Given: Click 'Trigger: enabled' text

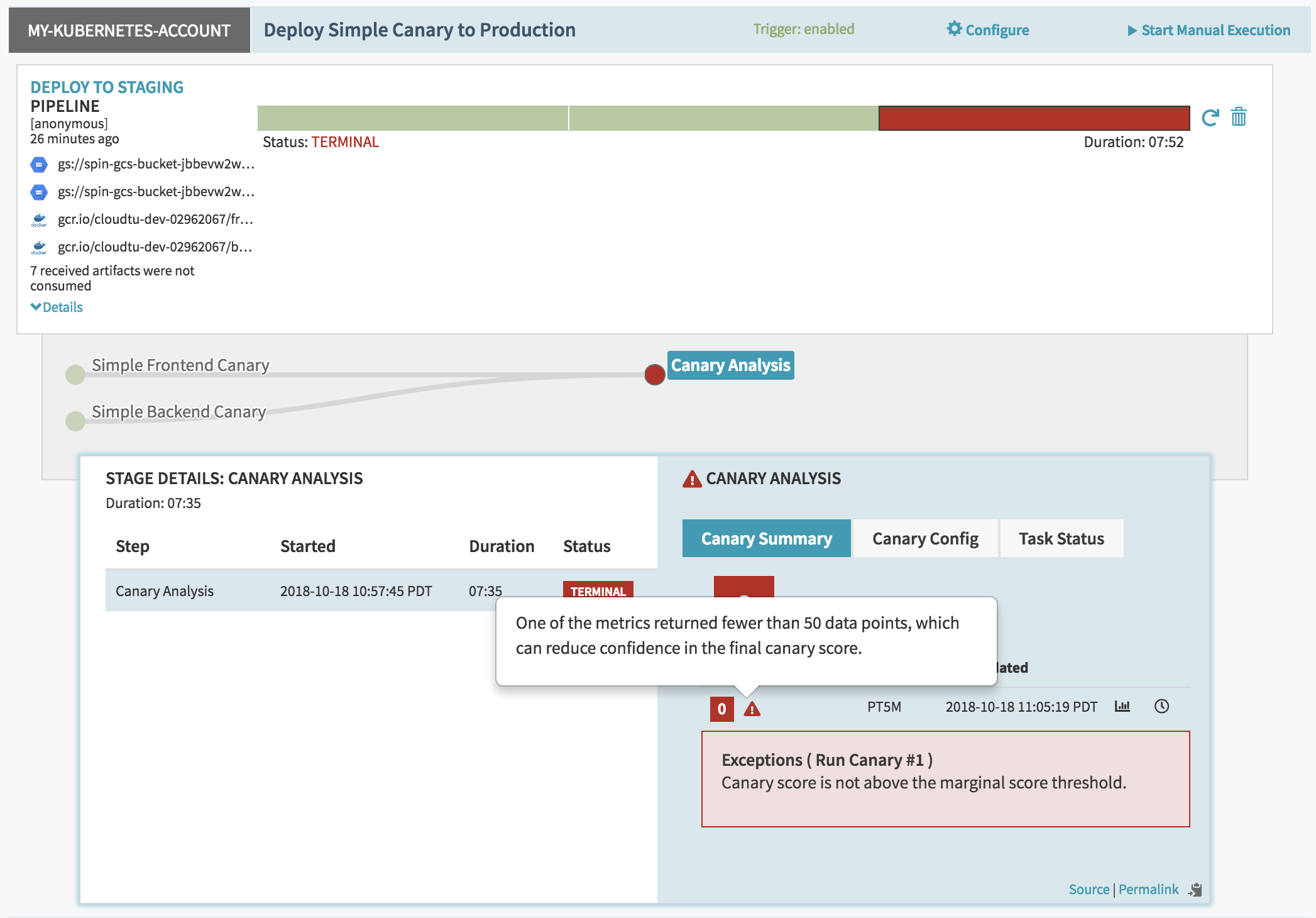Looking at the screenshot, I should [x=804, y=29].
